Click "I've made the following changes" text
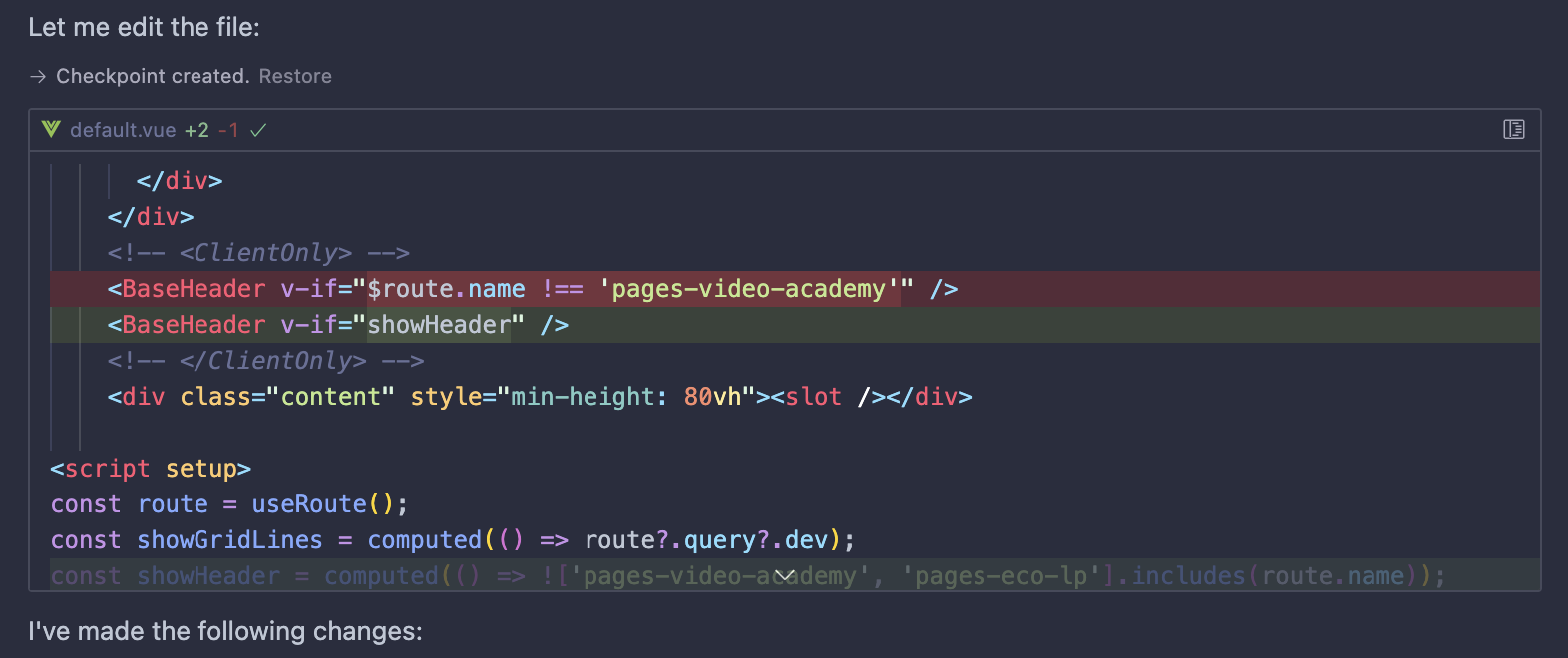 (x=225, y=631)
